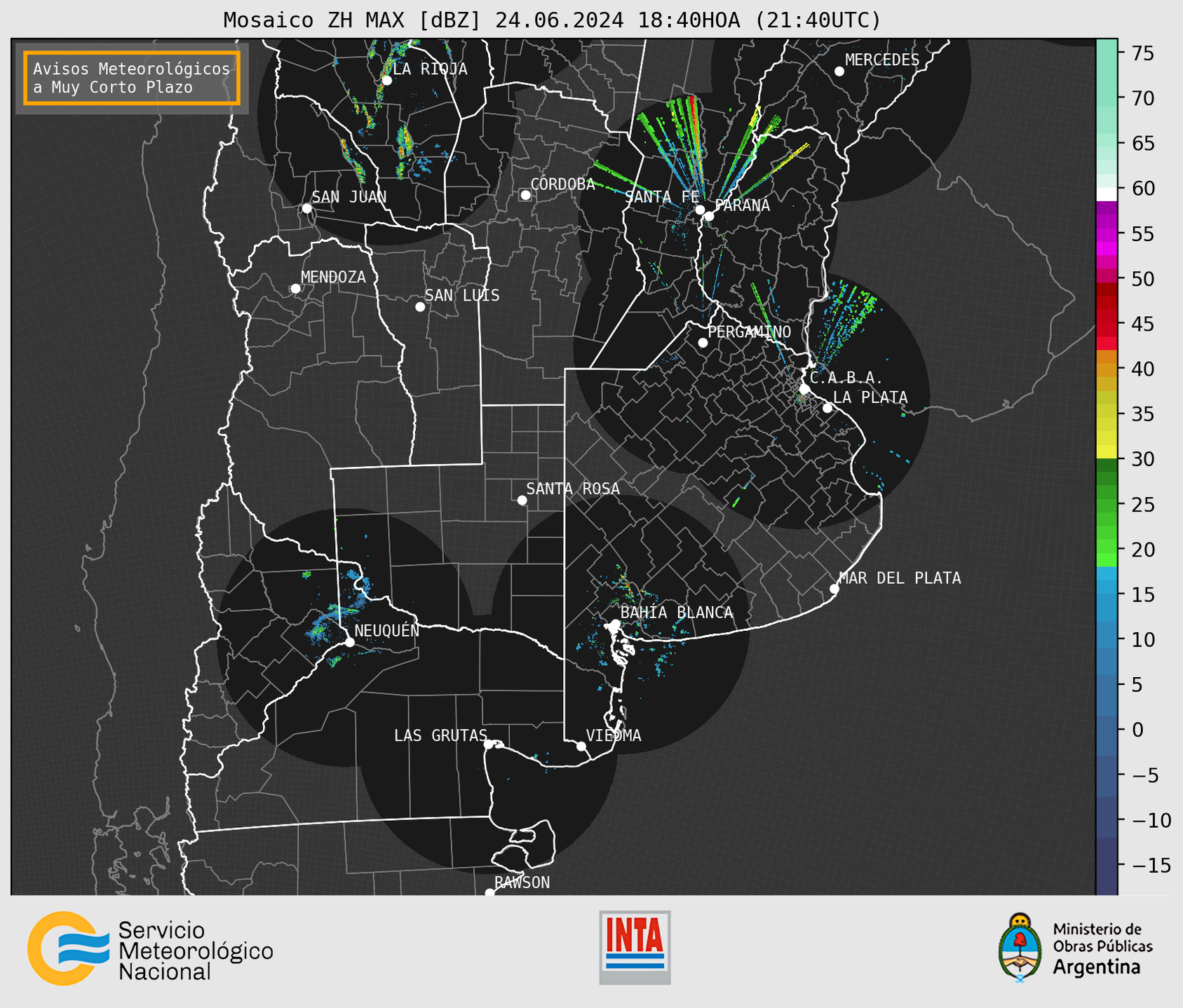The height and width of the screenshot is (1008, 1183).
Task: Click the San Juan city dot
Action: pyautogui.click(x=306, y=208)
